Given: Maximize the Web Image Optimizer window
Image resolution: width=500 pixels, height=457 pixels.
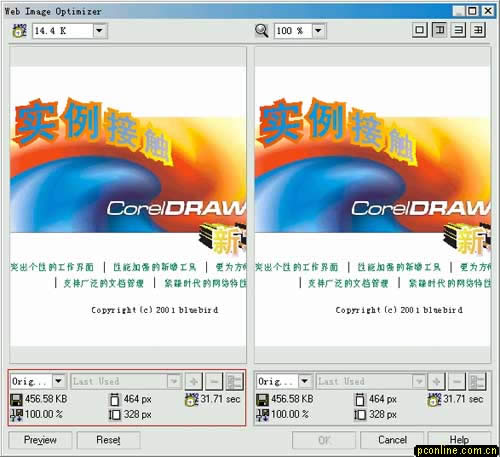Looking at the screenshot, I should click(x=473, y=11).
